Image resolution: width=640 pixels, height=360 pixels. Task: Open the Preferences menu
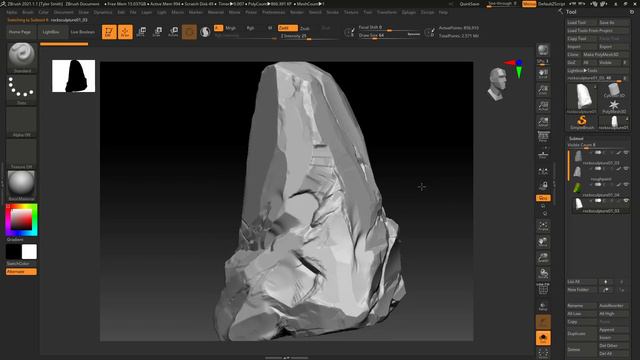pyautogui.click(x=273, y=12)
